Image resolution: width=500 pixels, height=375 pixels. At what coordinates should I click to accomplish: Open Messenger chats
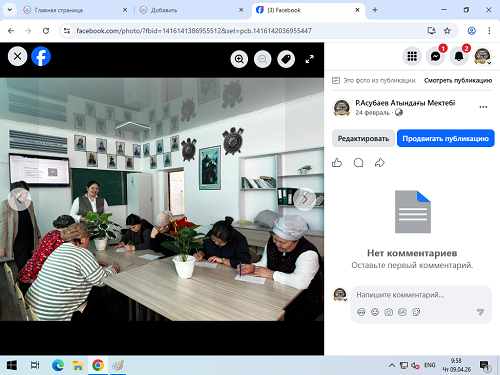[x=435, y=56]
